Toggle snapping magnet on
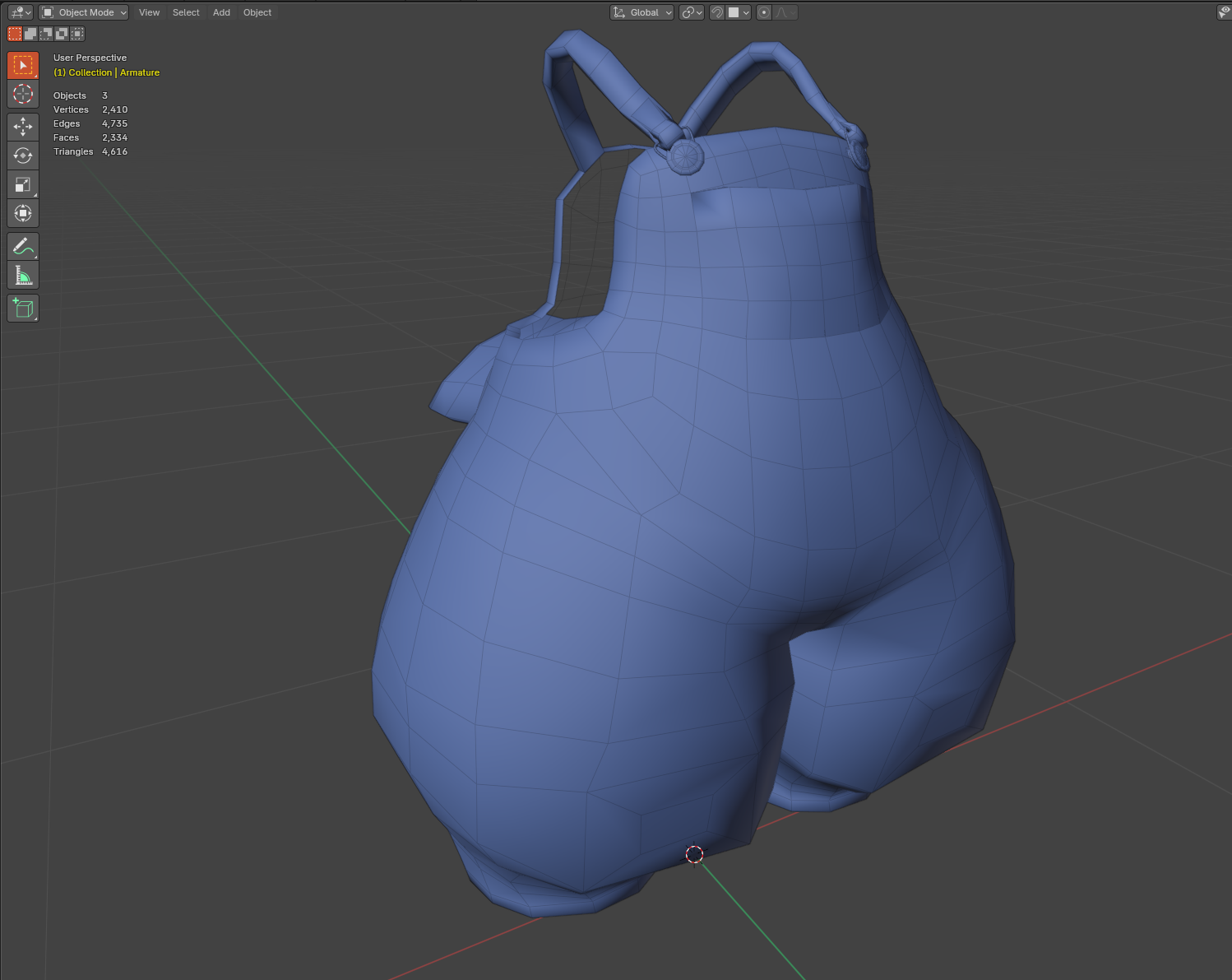This screenshot has height=980, width=1232. pos(717,12)
